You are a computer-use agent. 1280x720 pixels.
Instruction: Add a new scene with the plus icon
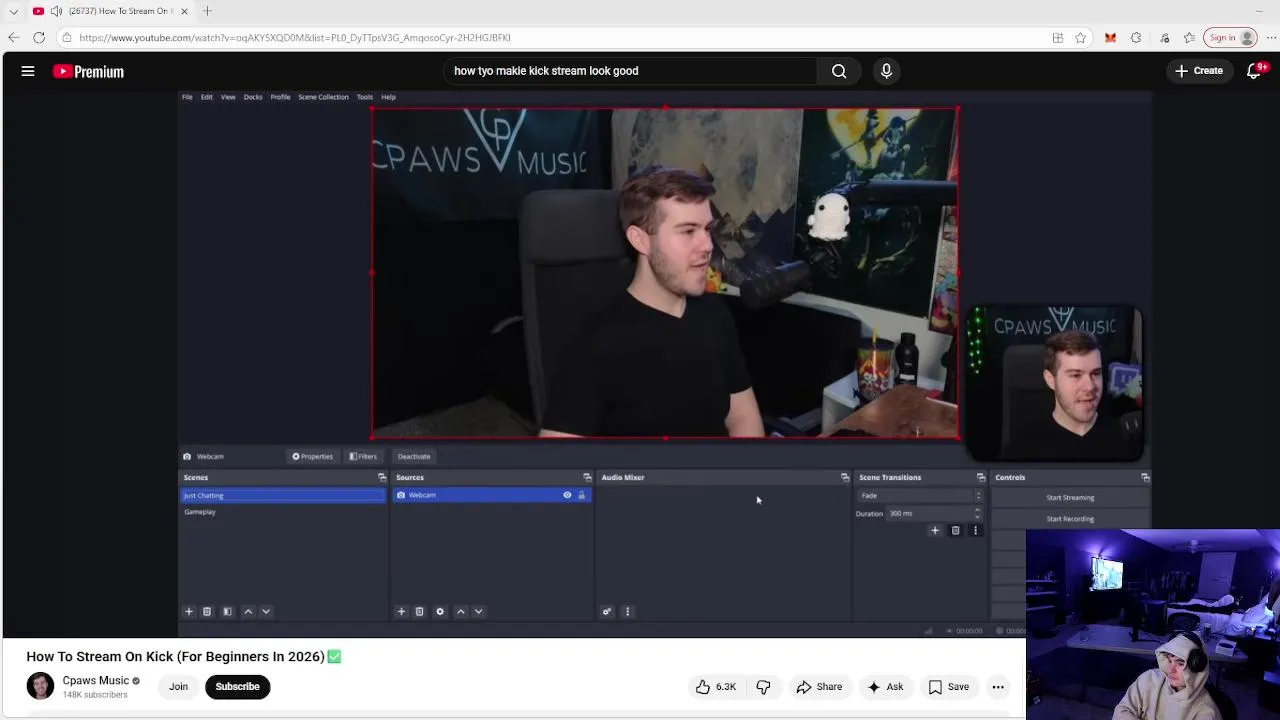(188, 611)
